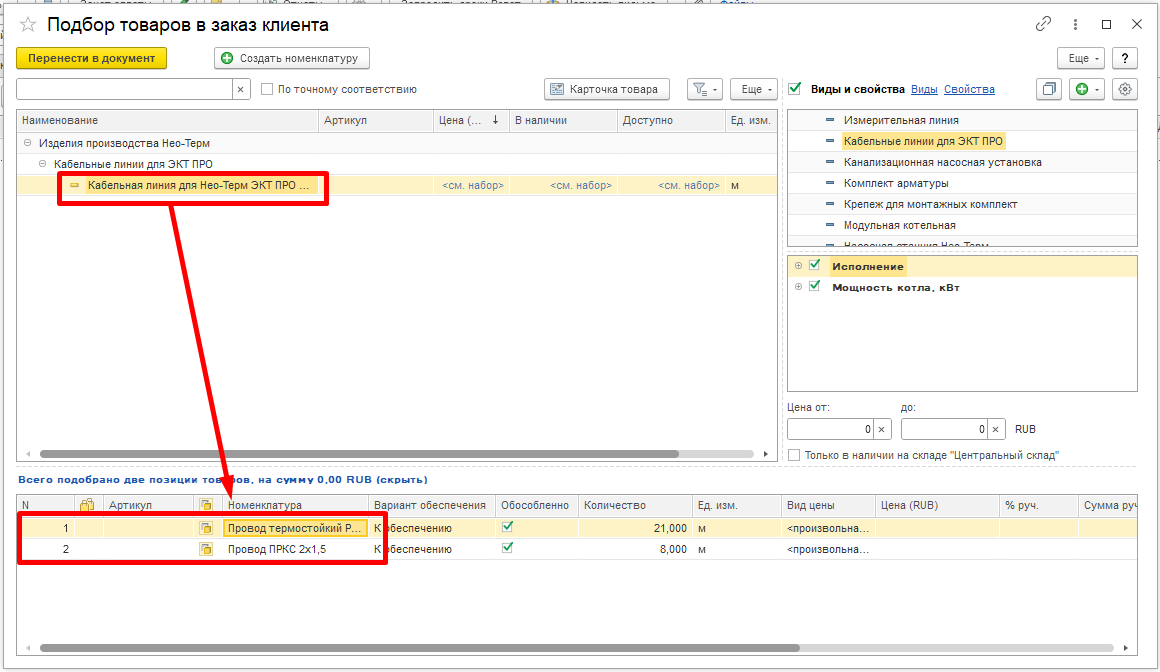Image resolution: width=1160 pixels, height=672 pixels.
Task: Click the icon in row 1 before Номенклатура
Action: click(206, 528)
